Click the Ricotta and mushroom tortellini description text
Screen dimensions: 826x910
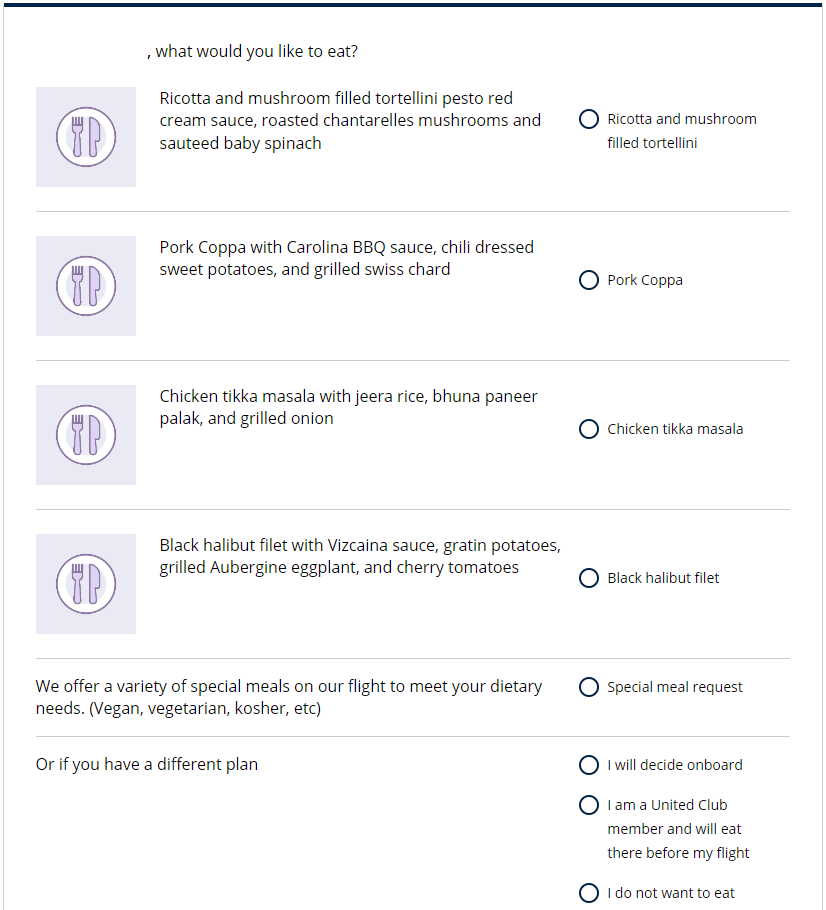350,120
